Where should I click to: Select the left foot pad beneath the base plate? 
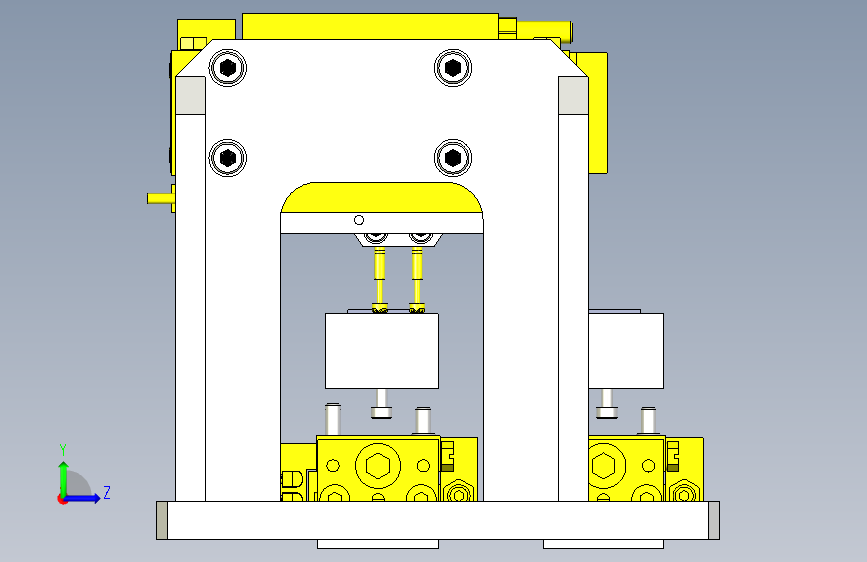click(378, 544)
